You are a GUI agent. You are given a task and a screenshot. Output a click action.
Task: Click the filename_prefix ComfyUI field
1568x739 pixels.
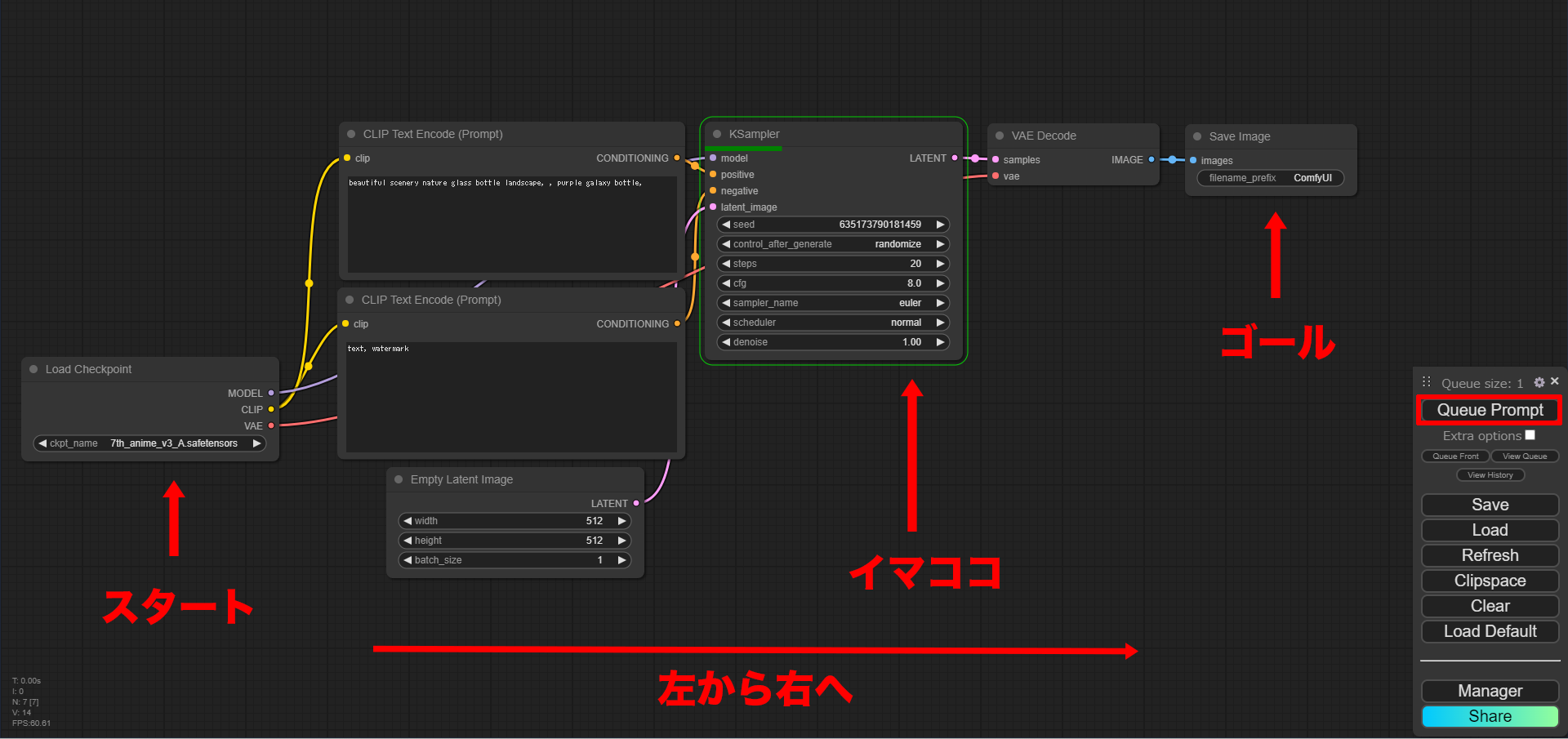(x=1271, y=178)
